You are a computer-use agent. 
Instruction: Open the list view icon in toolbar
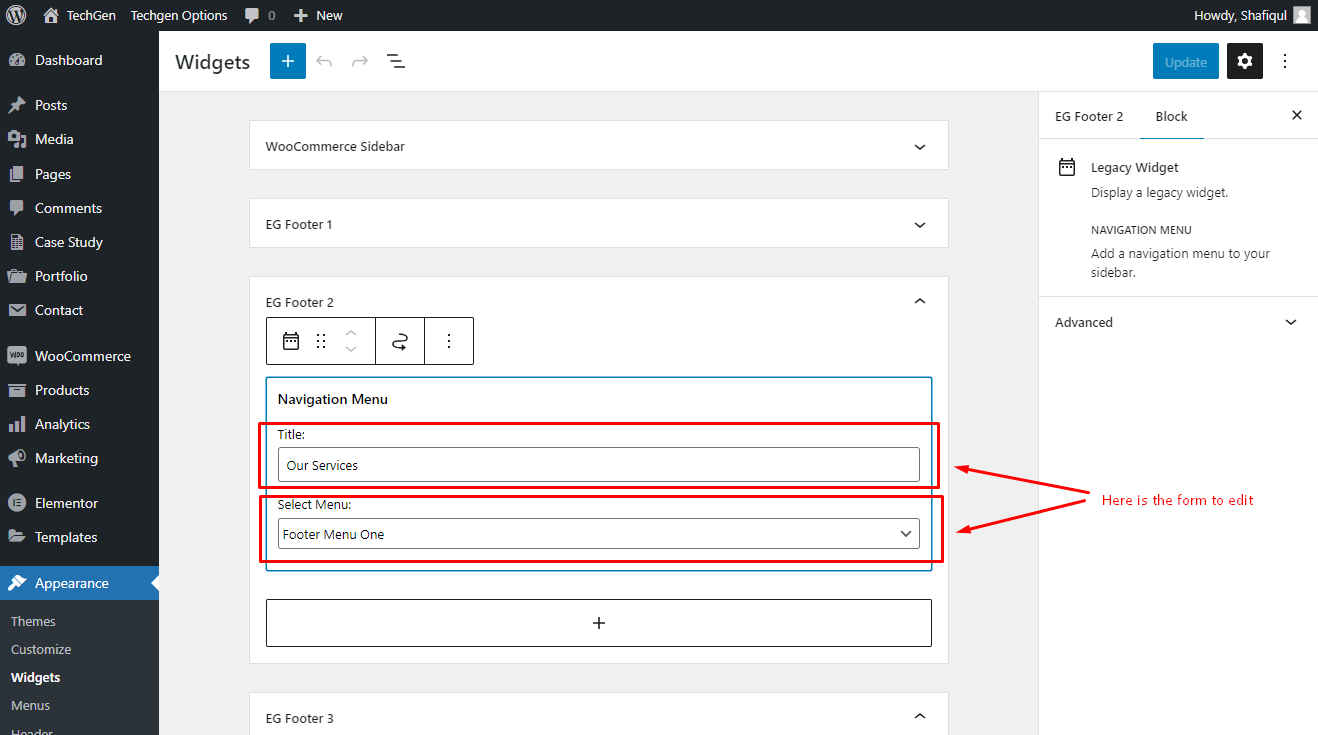tap(396, 61)
